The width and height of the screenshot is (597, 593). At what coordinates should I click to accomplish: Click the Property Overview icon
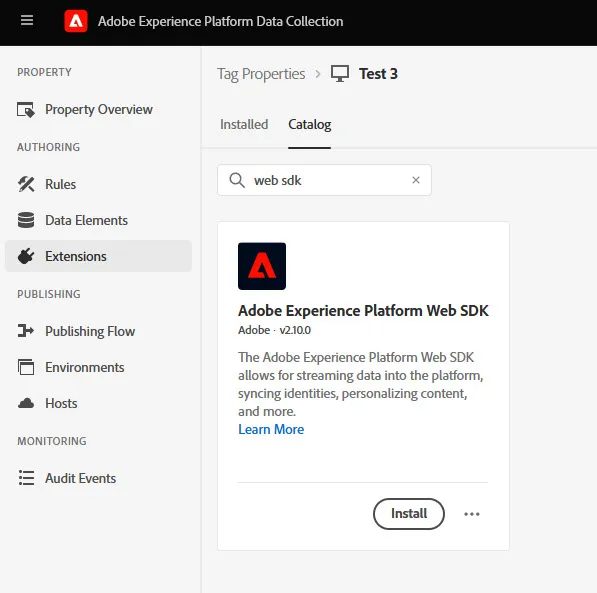click(26, 110)
